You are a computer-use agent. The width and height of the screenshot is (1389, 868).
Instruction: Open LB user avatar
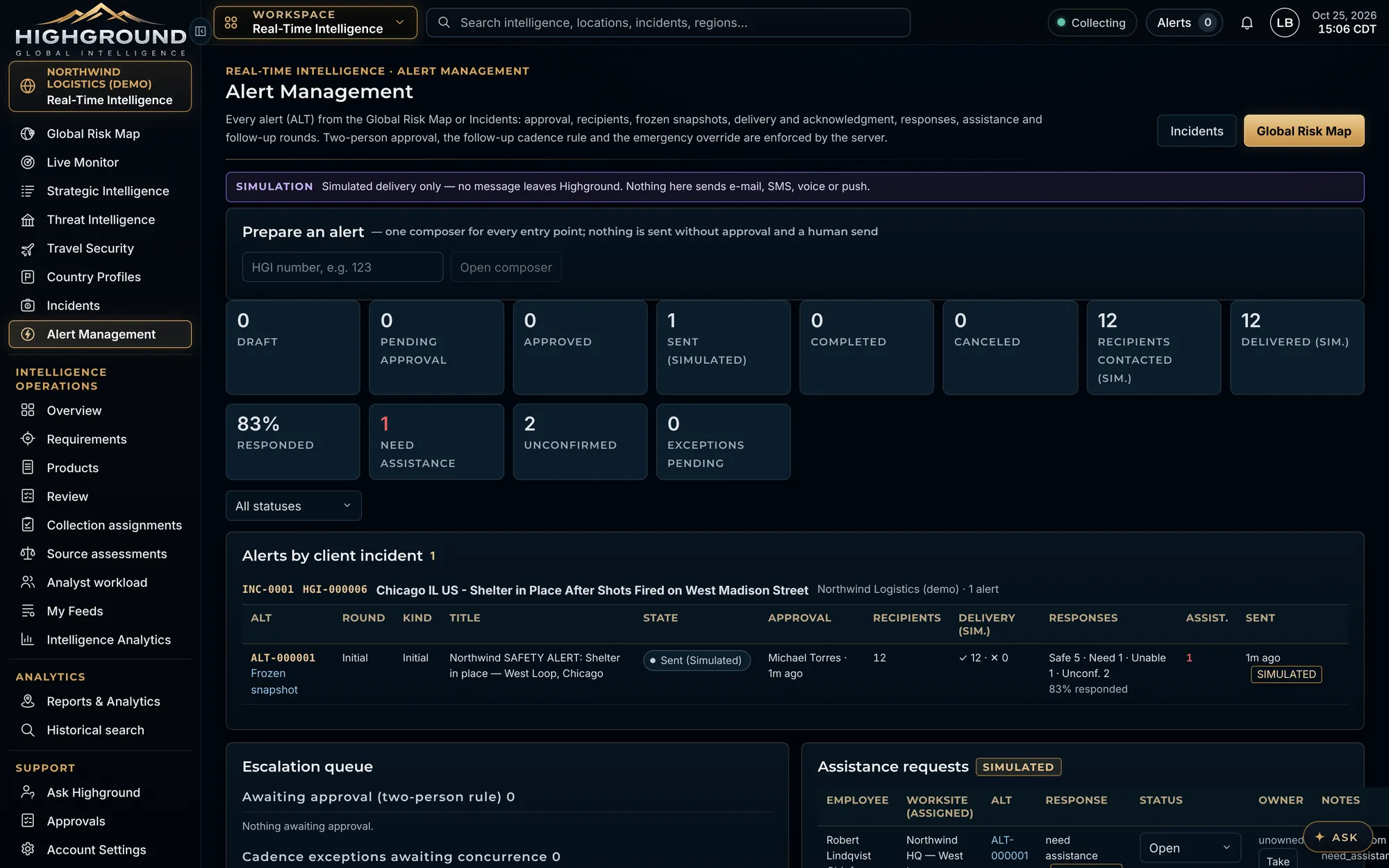coord(1285,23)
